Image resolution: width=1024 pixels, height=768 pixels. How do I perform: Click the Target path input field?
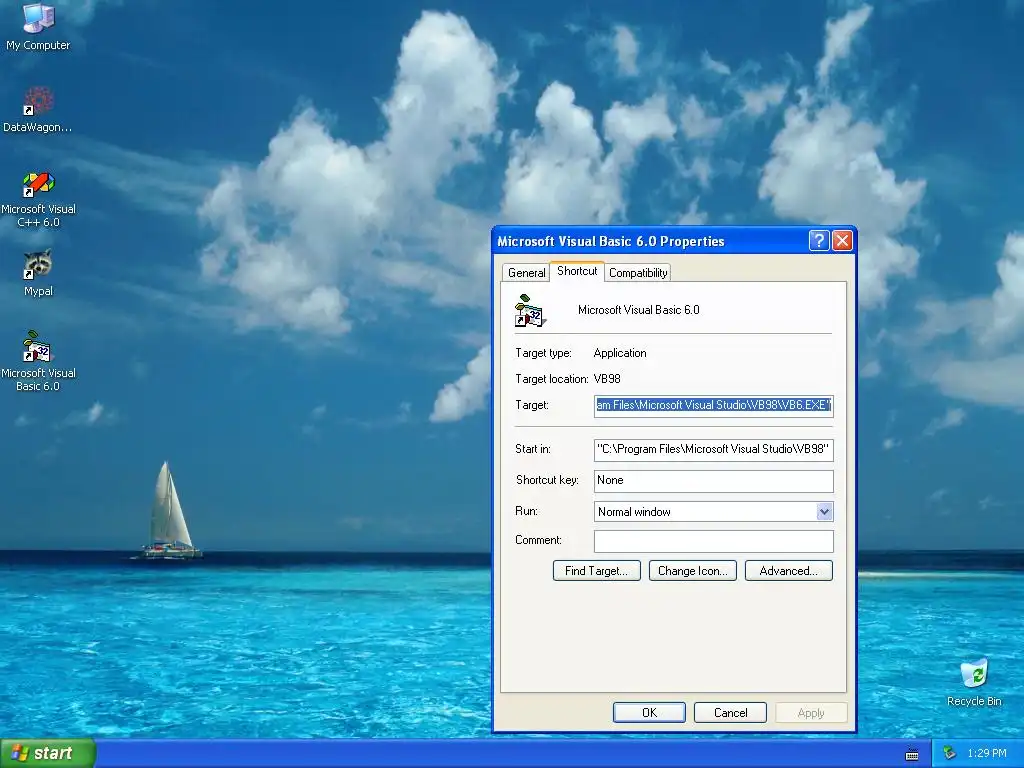point(713,406)
